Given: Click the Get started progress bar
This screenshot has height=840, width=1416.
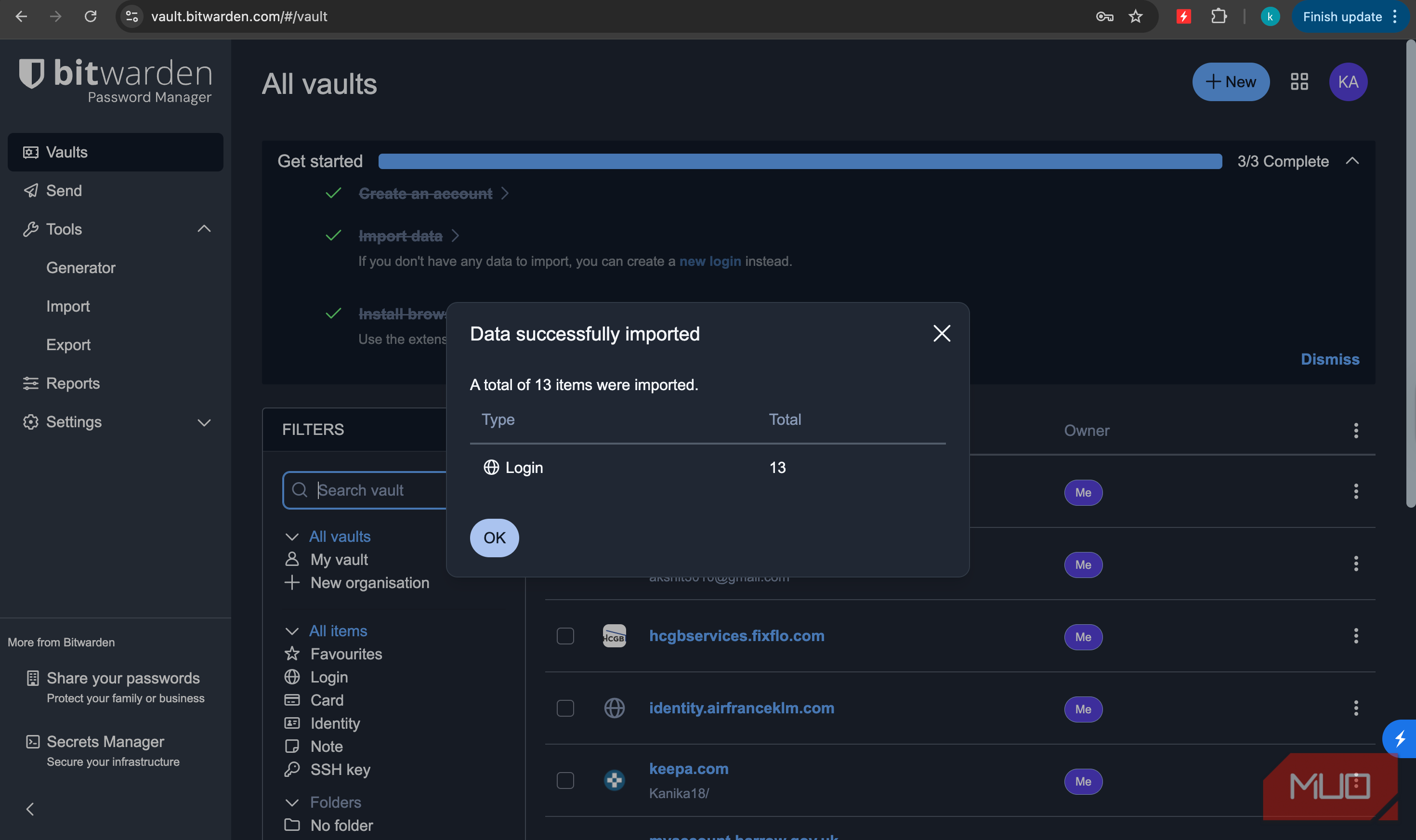Looking at the screenshot, I should coord(800,161).
